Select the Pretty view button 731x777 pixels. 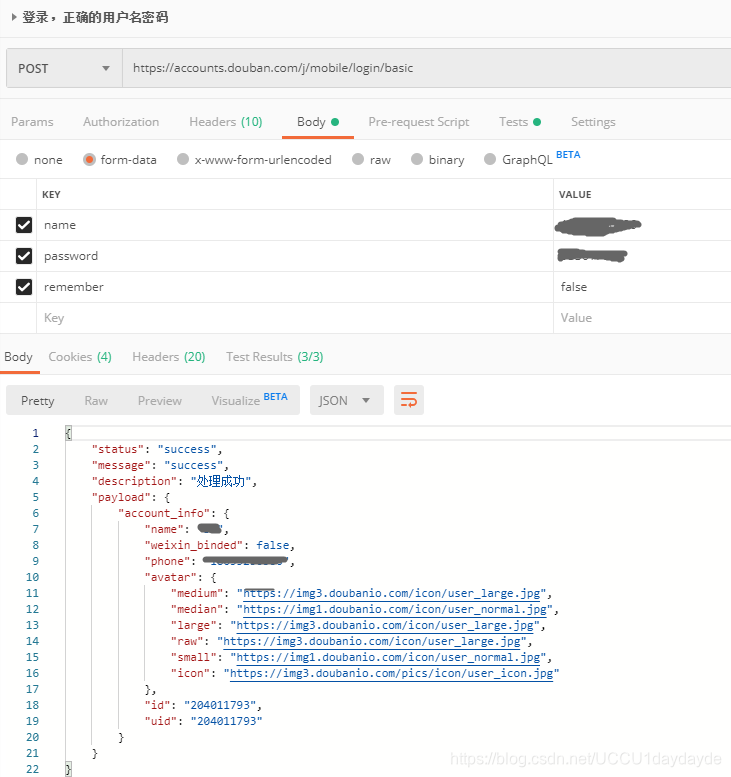(x=38, y=400)
